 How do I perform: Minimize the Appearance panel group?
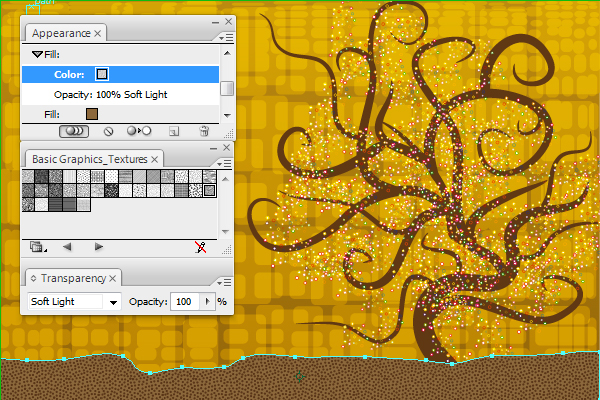pos(215,23)
